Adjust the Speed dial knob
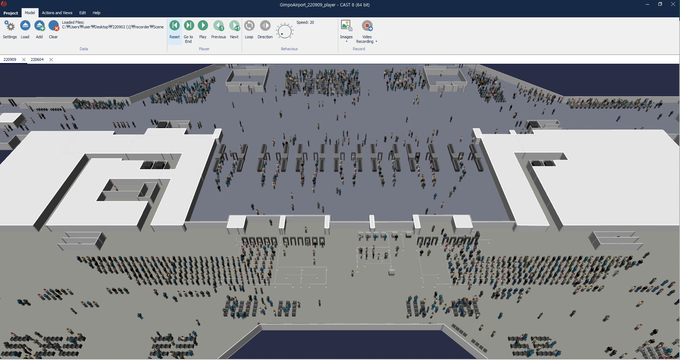 click(285, 31)
